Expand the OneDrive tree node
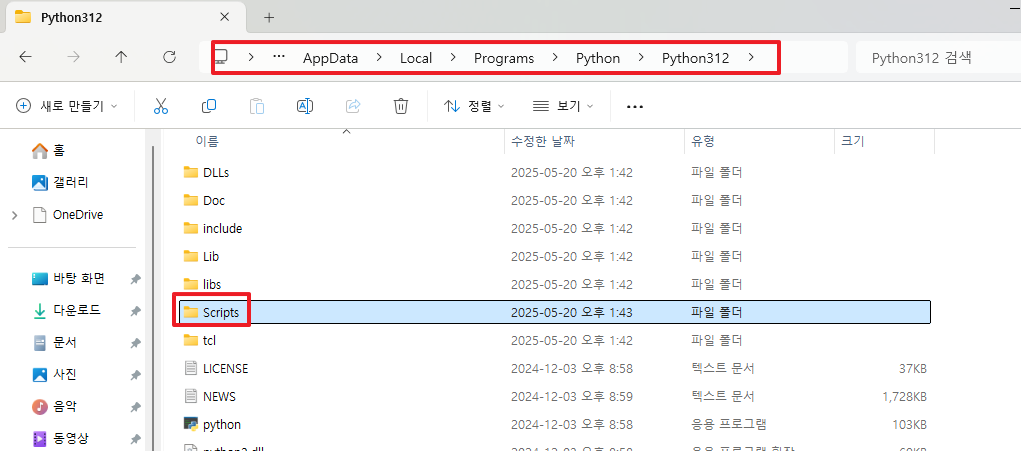Image resolution: width=1021 pixels, height=451 pixels. [x=15, y=215]
